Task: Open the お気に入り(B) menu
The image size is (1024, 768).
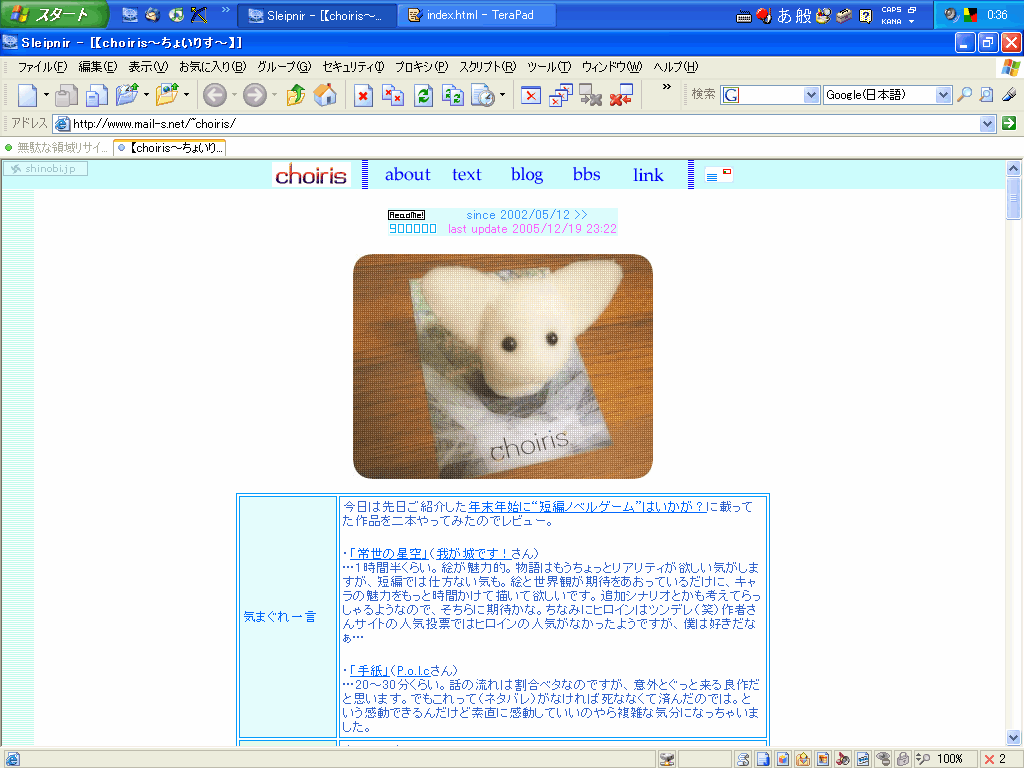Action: [212, 67]
